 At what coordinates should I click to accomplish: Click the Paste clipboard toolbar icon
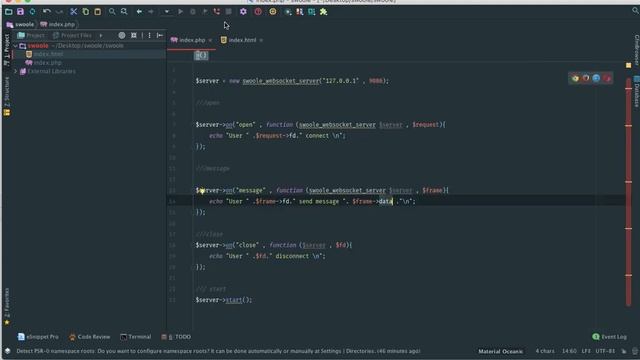pyautogui.click(x=98, y=12)
